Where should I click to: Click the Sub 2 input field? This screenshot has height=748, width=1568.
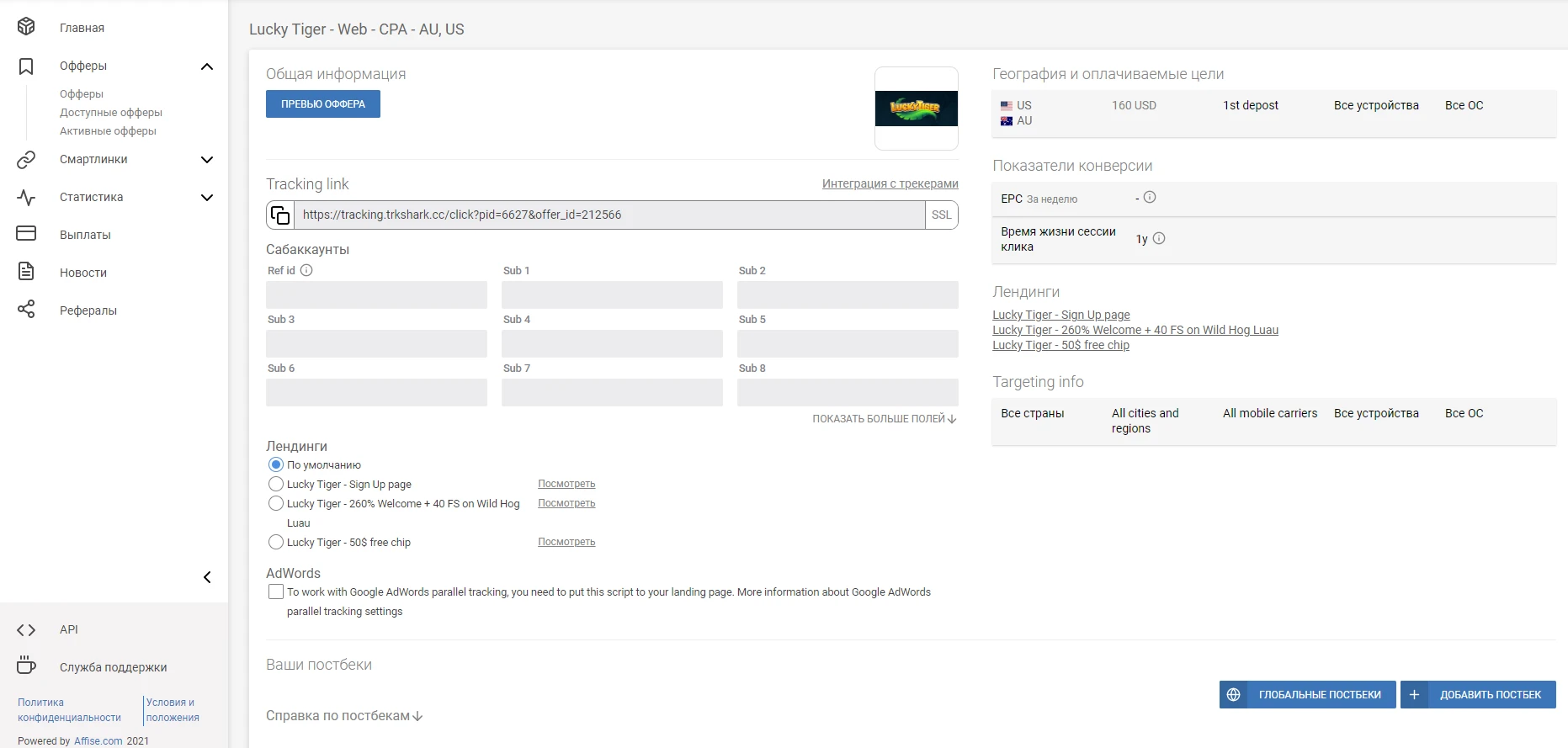[x=848, y=294]
